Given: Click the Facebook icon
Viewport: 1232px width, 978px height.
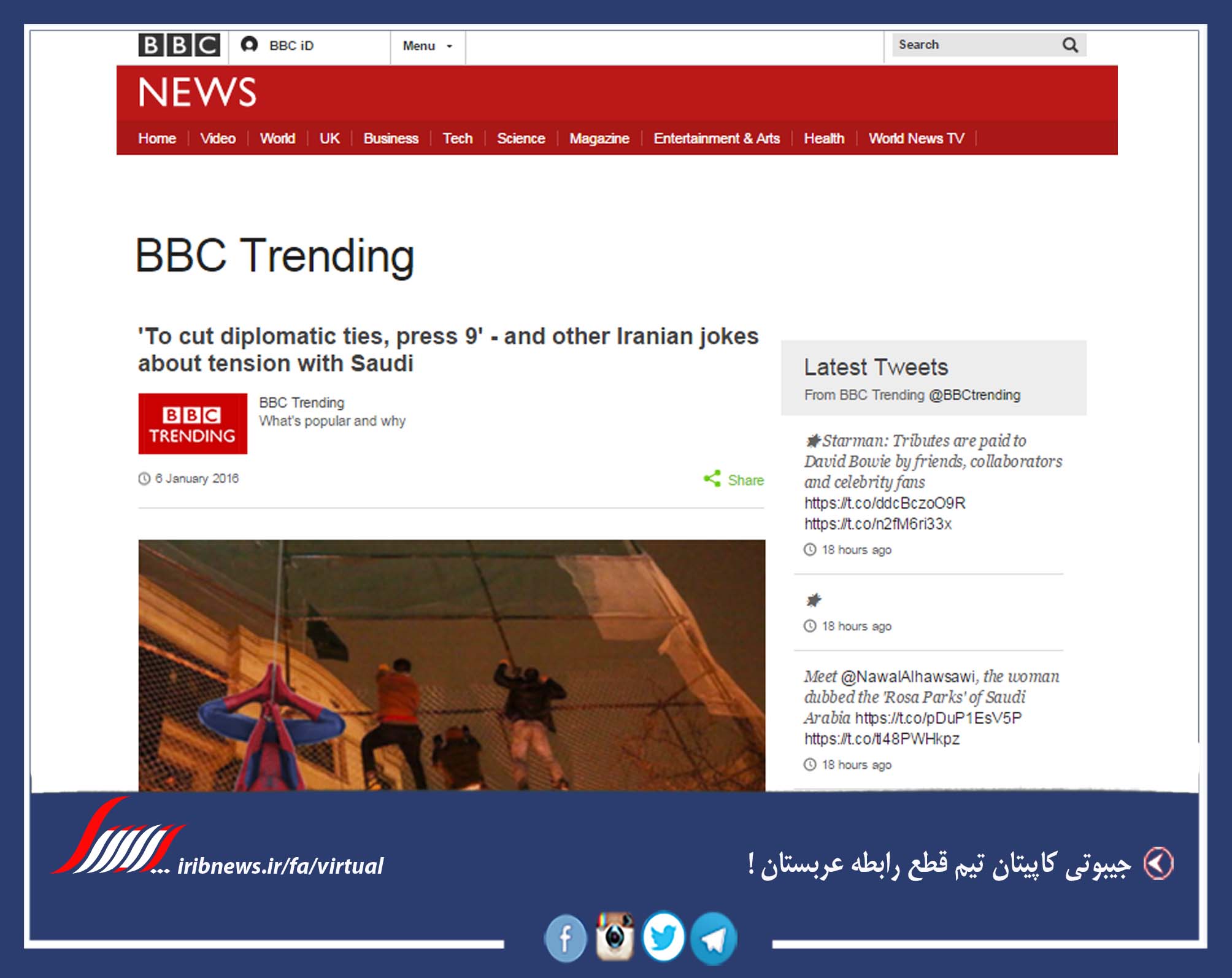Looking at the screenshot, I should coord(565,938).
